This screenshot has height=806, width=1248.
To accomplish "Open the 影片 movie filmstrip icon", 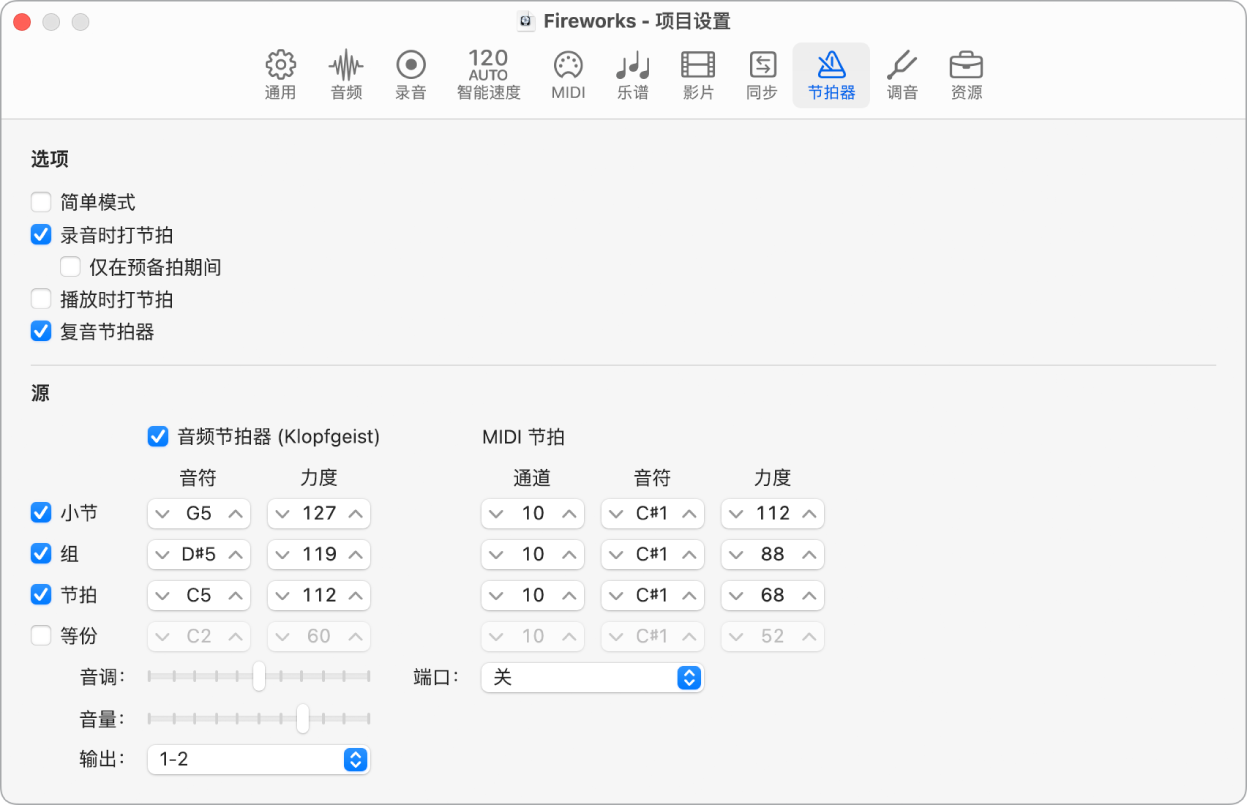I will click(698, 66).
